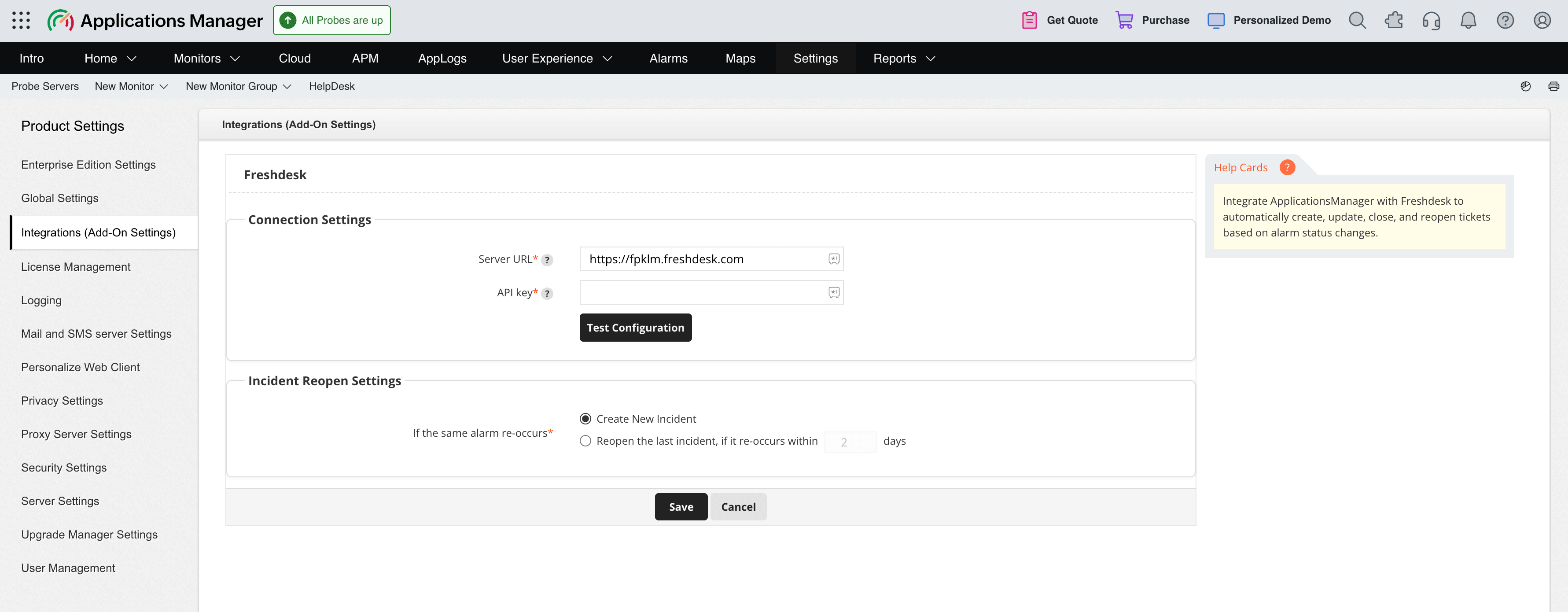Open the HelpDesk link
The image size is (1568, 612).
point(332,86)
